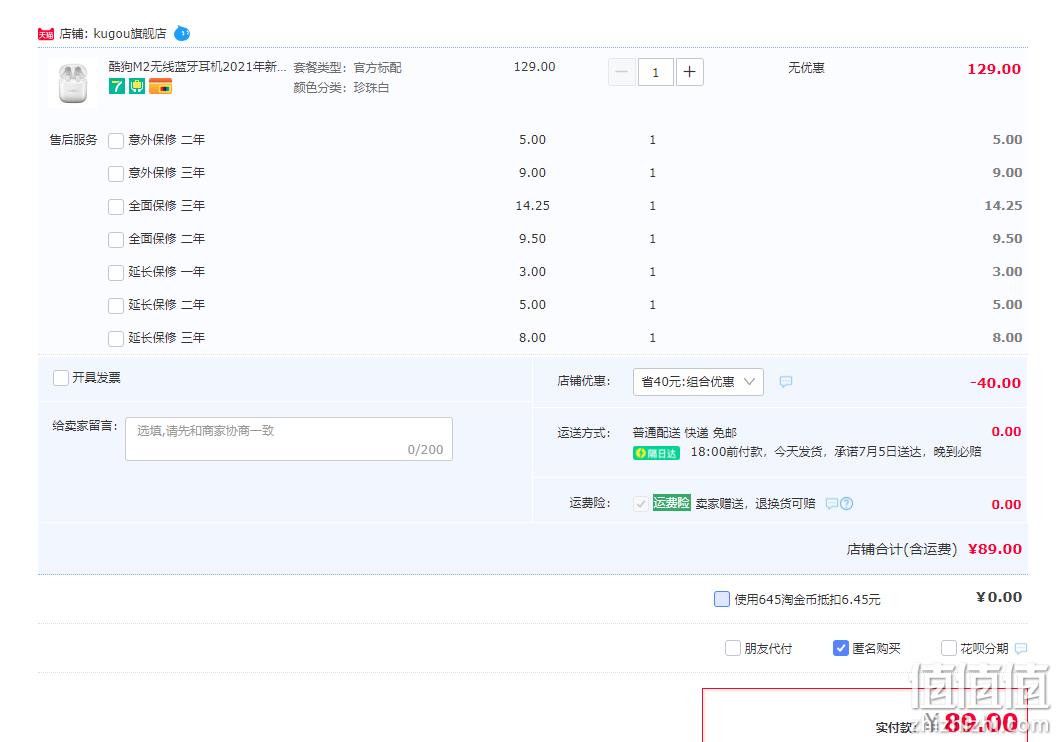Viewport: 1059px width, 742px height.
Task: Click the bold 14.25 total for 全面保修 三年
Action: 1003,205
